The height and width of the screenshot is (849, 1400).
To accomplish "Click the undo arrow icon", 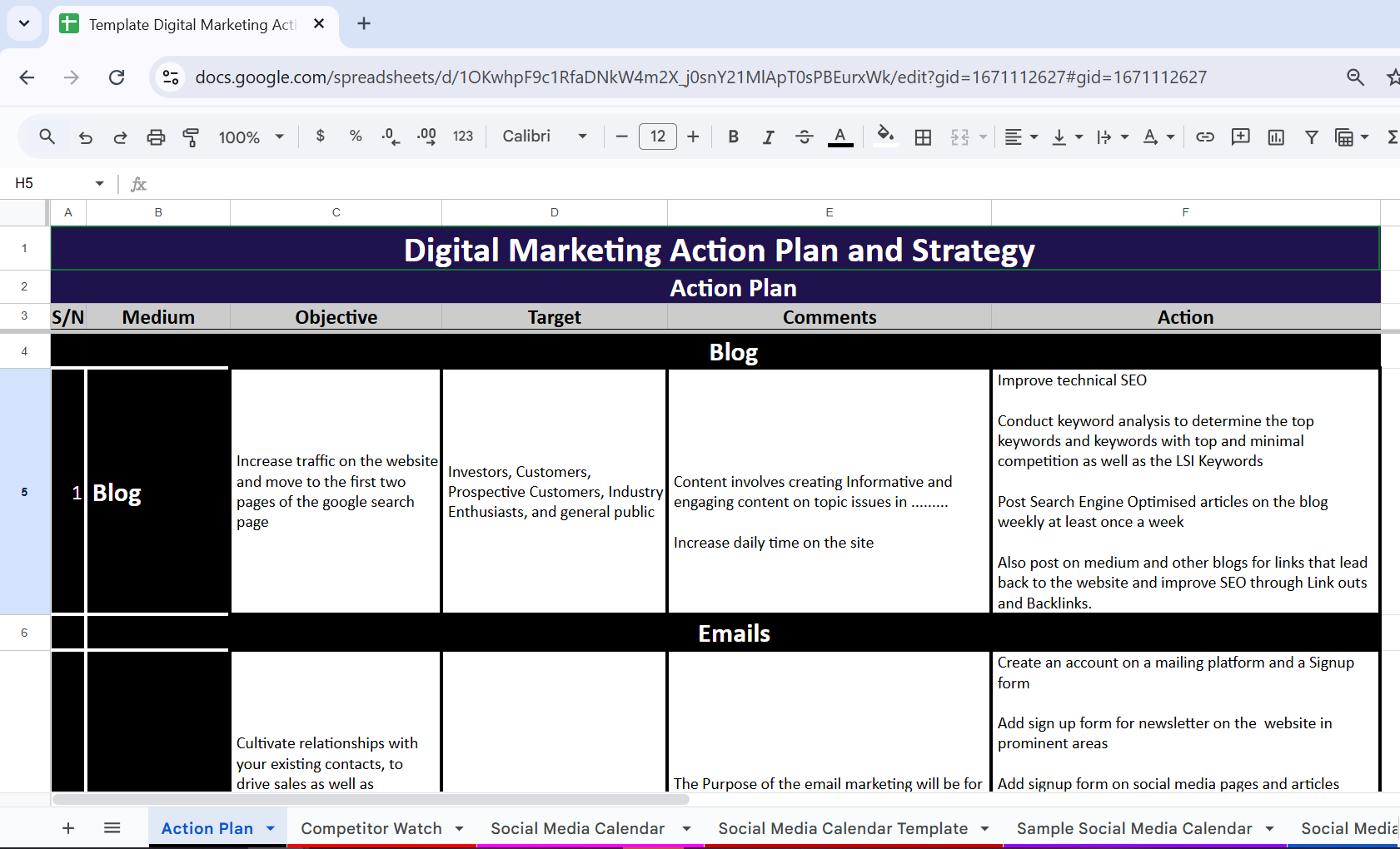I will point(85,137).
